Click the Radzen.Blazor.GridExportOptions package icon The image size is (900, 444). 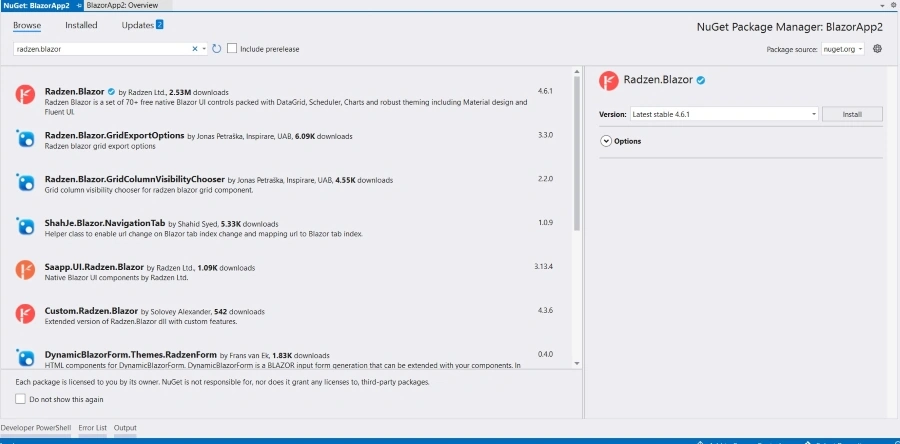point(25,138)
